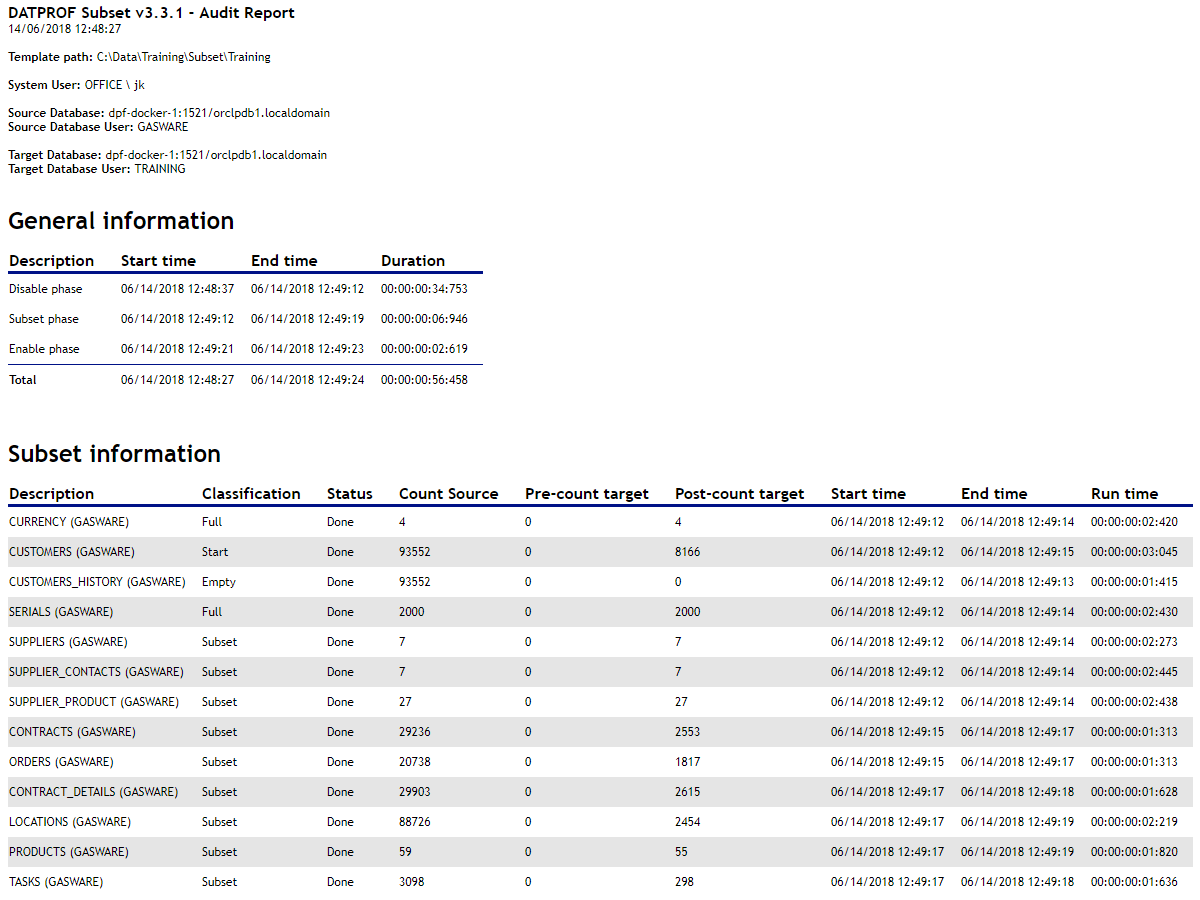
Task: Click the Classification column header
Action: click(251, 494)
